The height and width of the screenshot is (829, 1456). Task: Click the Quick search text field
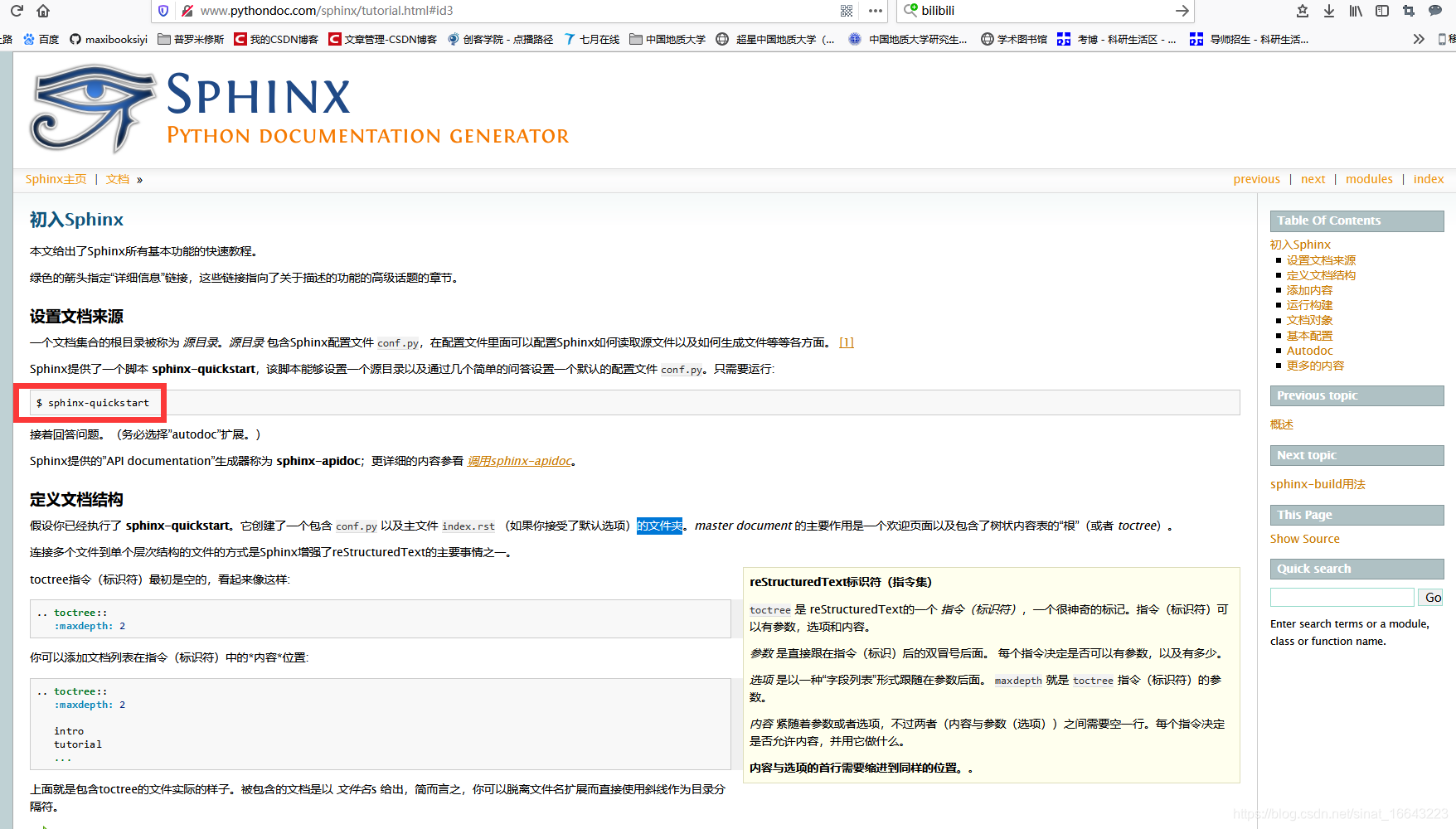tap(1342, 597)
